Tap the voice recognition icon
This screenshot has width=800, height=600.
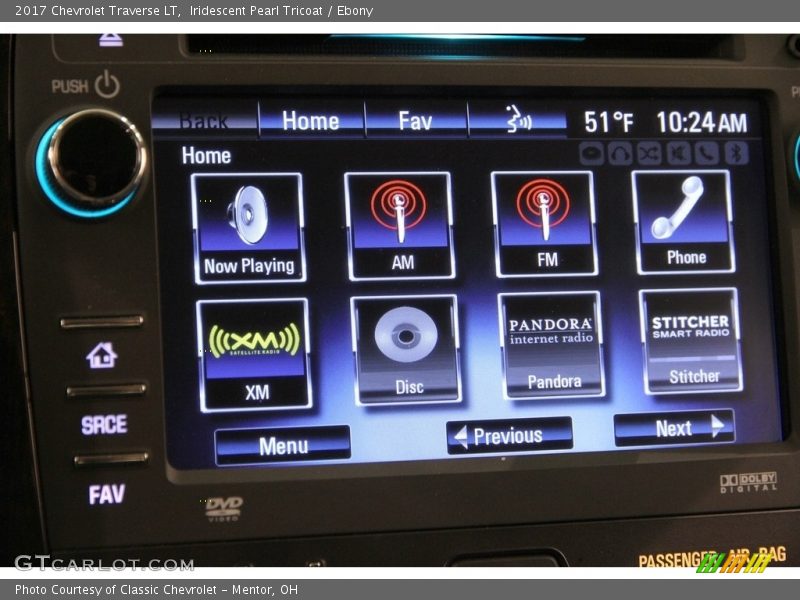[x=517, y=119]
